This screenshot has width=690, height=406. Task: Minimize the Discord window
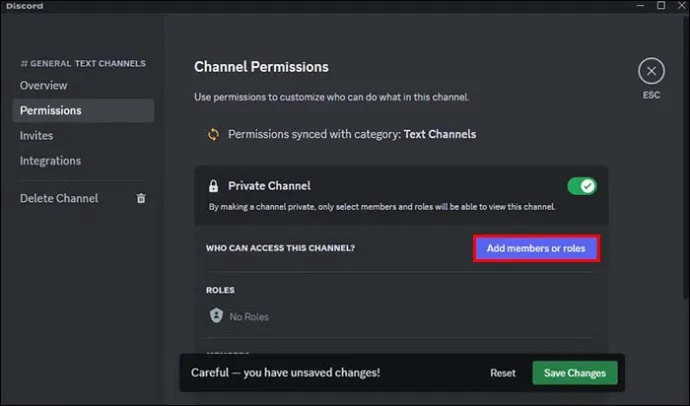pyautogui.click(x=640, y=6)
